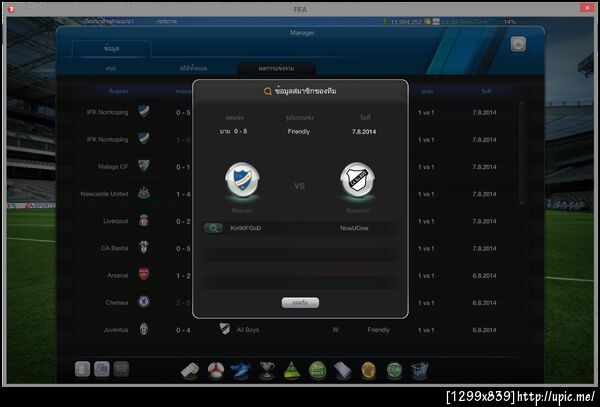The width and height of the screenshot is (600, 407).
Task: Switch to the first sub-tab under ข้อมูล
Action: (x=111, y=68)
